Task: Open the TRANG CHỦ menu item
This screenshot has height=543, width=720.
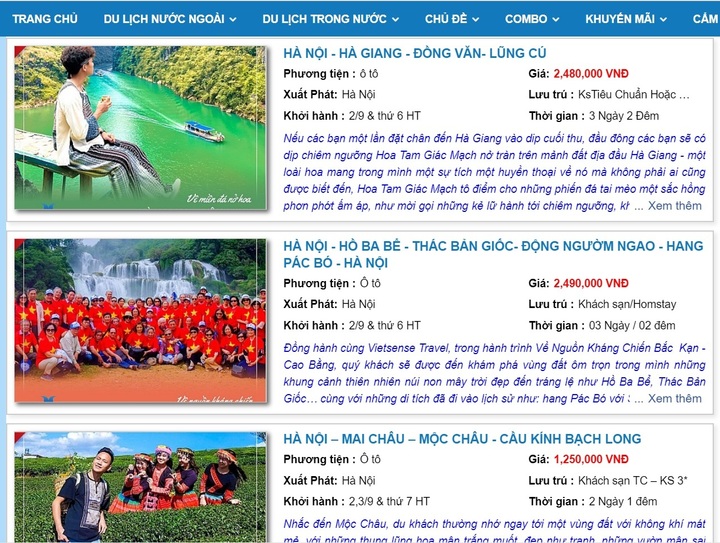Action: [45, 19]
